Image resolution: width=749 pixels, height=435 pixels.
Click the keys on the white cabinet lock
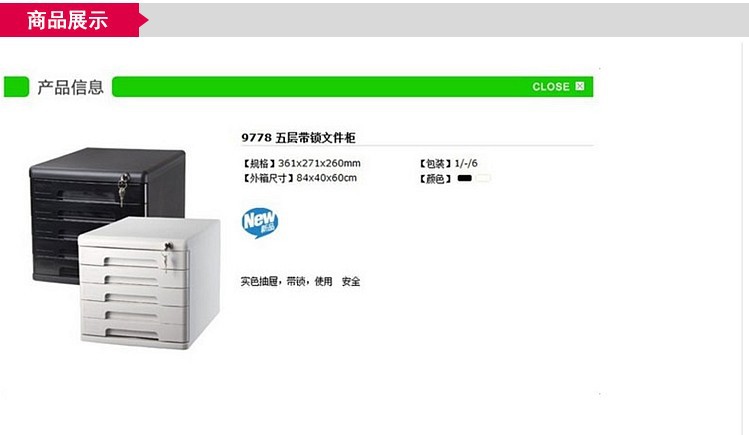click(167, 256)
